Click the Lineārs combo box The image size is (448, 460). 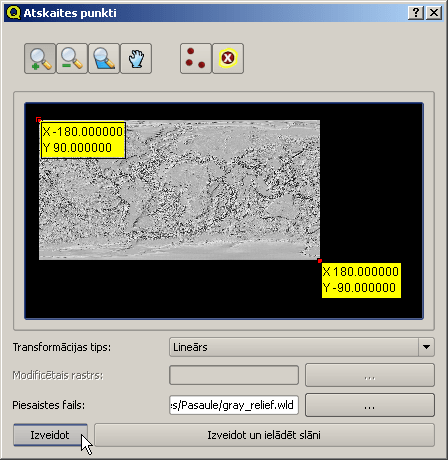(x=302, y=347)
